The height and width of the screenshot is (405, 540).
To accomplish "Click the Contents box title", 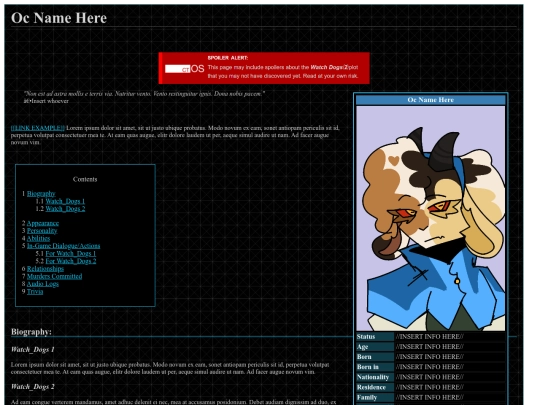I will click(85, 179).
